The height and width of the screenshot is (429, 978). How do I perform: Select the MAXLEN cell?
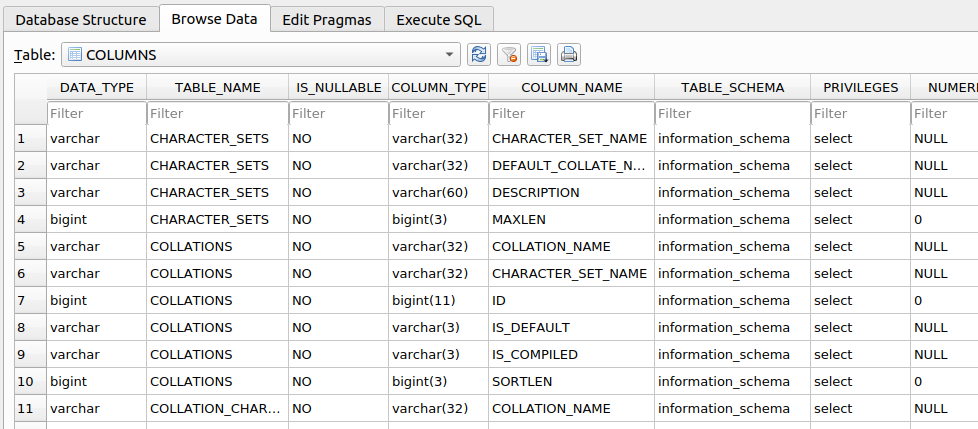[571, 219]
